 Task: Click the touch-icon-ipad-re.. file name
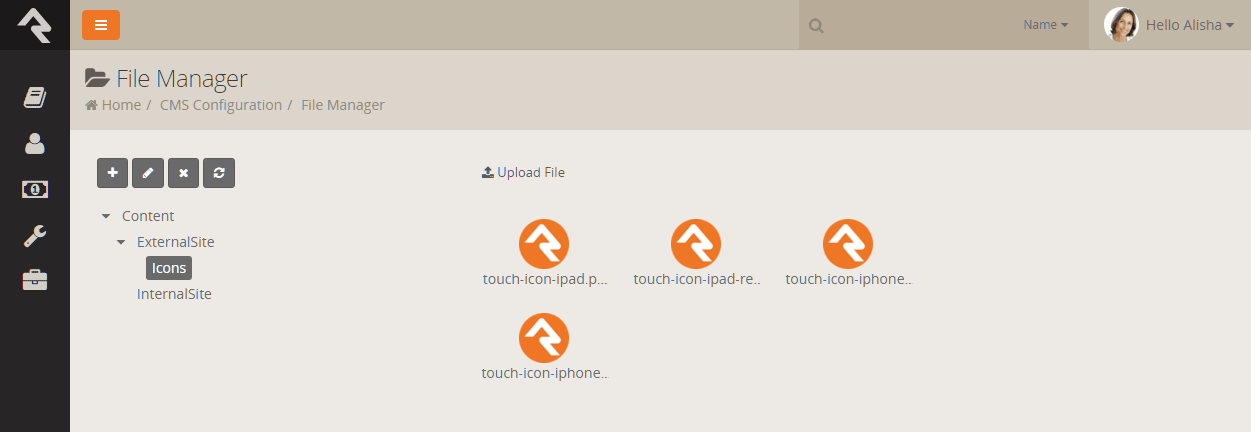[697, 279]
